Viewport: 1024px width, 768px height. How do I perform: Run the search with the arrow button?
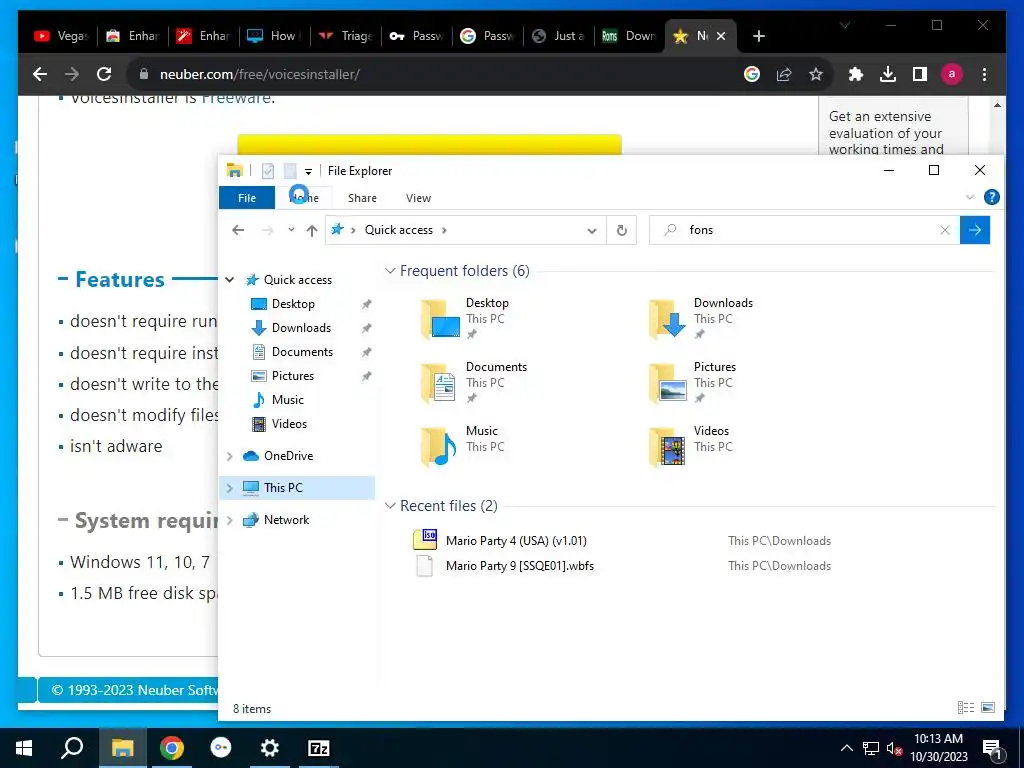(975, 230)
